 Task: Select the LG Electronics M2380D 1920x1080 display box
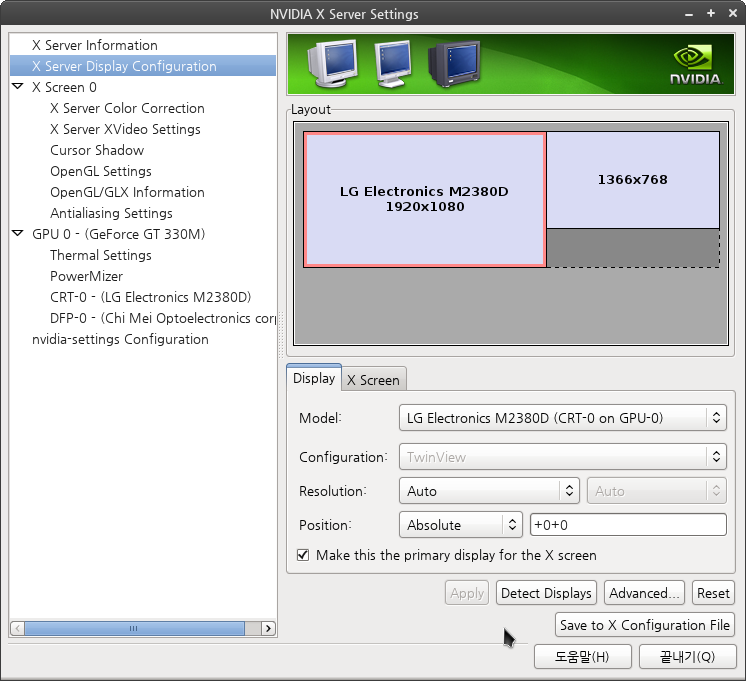424,199
